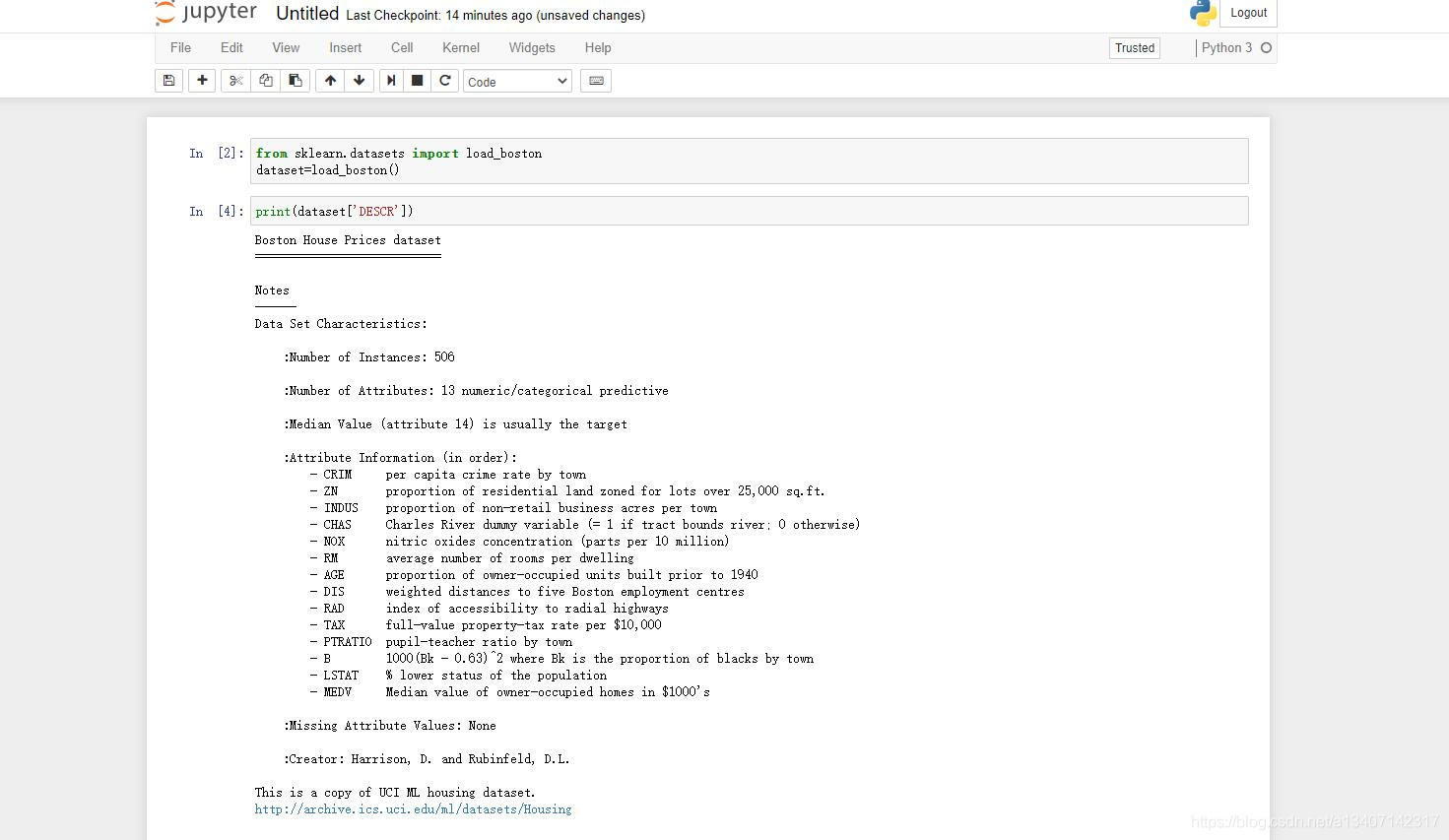Screen dimensions: 1449x840
Task: Interrupt the kernel stop icon
Action: point(418,81)
